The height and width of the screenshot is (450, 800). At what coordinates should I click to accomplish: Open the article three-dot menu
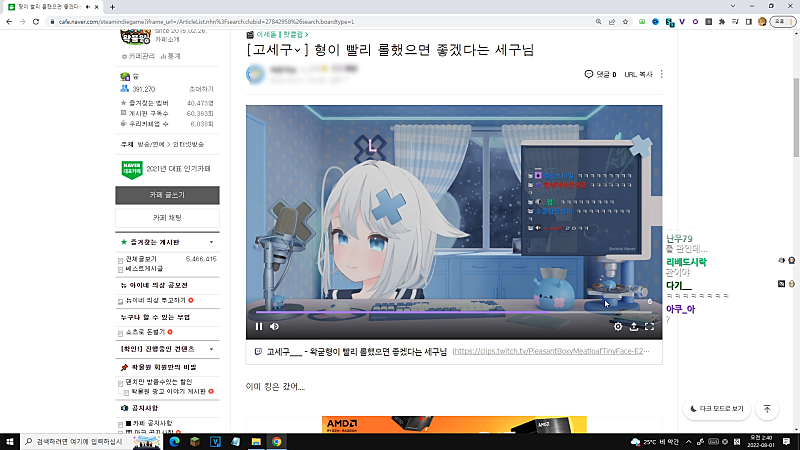662,74
